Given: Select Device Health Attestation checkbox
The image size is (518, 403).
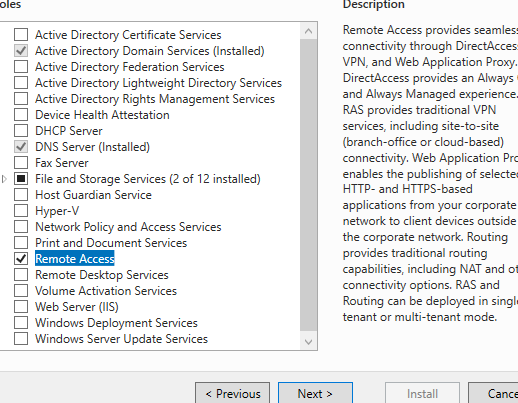Looking at the screenshot, I should 21,115.
